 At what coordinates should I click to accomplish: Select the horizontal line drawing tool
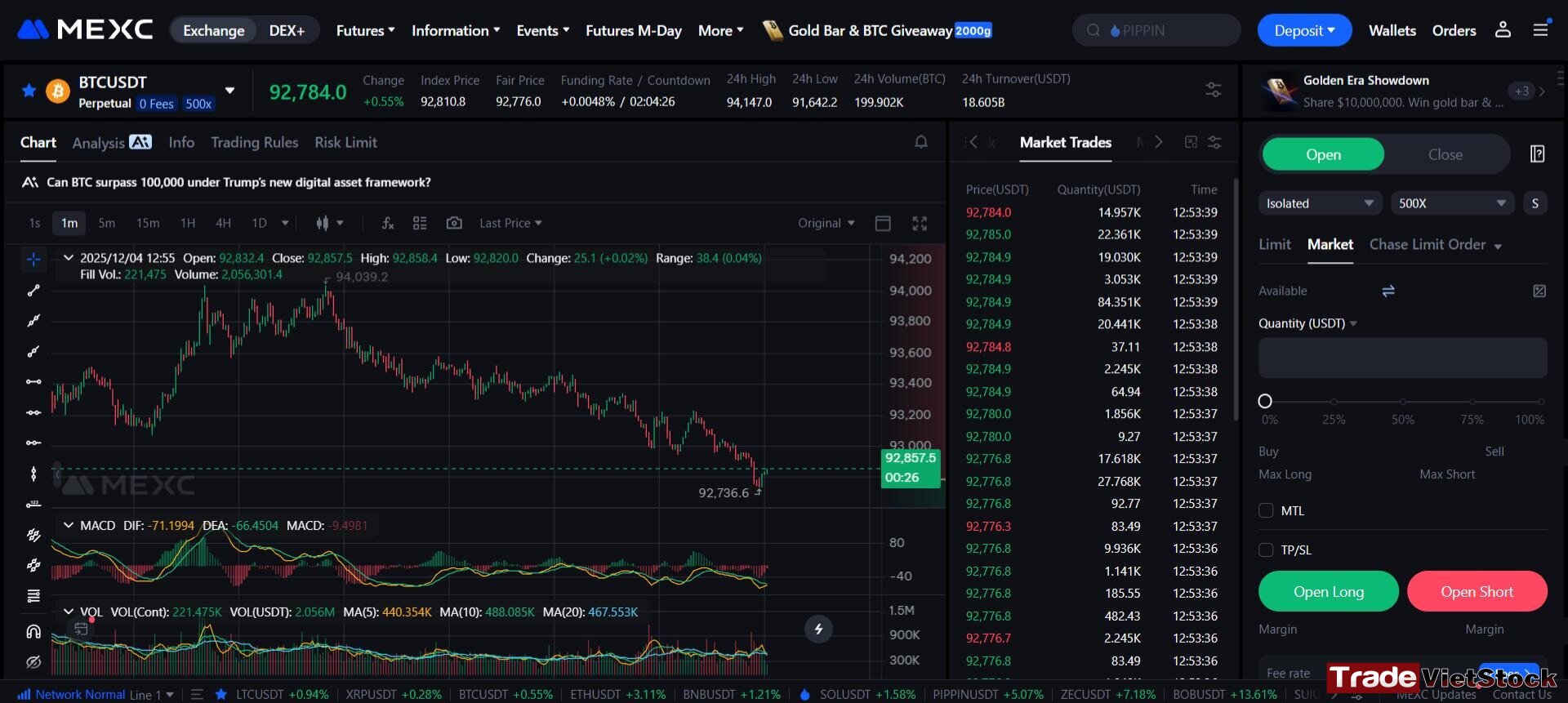click(x=33, y=382)
